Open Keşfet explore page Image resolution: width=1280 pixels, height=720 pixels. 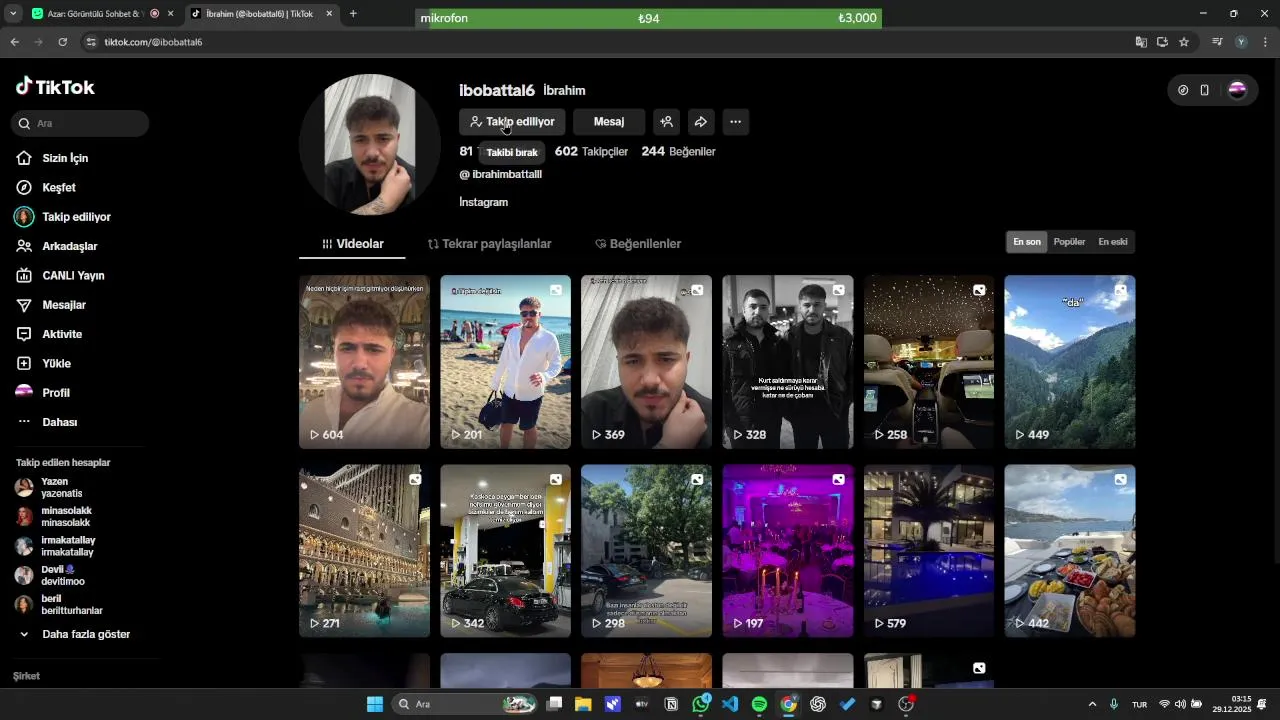[59, 187]
